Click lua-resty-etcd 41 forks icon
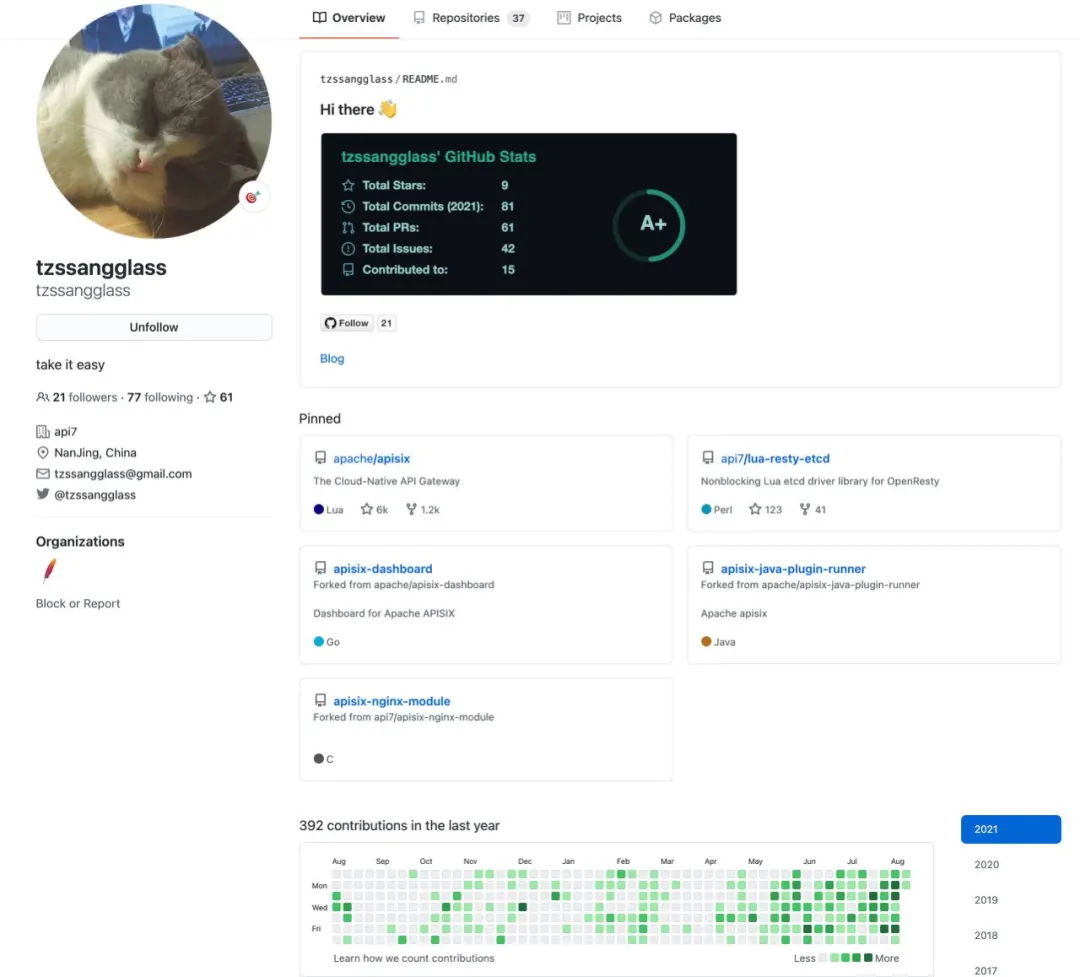Image resolution: width=1080 pixels, height=977 pixels. 804,509
